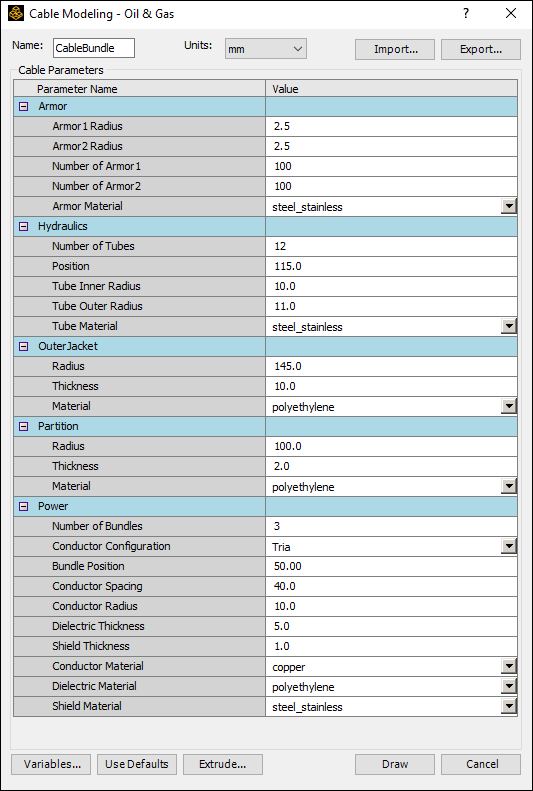Collapse the Power section
Image resolution: width=533 pixels, height=791 pixels.
[23, 506]
